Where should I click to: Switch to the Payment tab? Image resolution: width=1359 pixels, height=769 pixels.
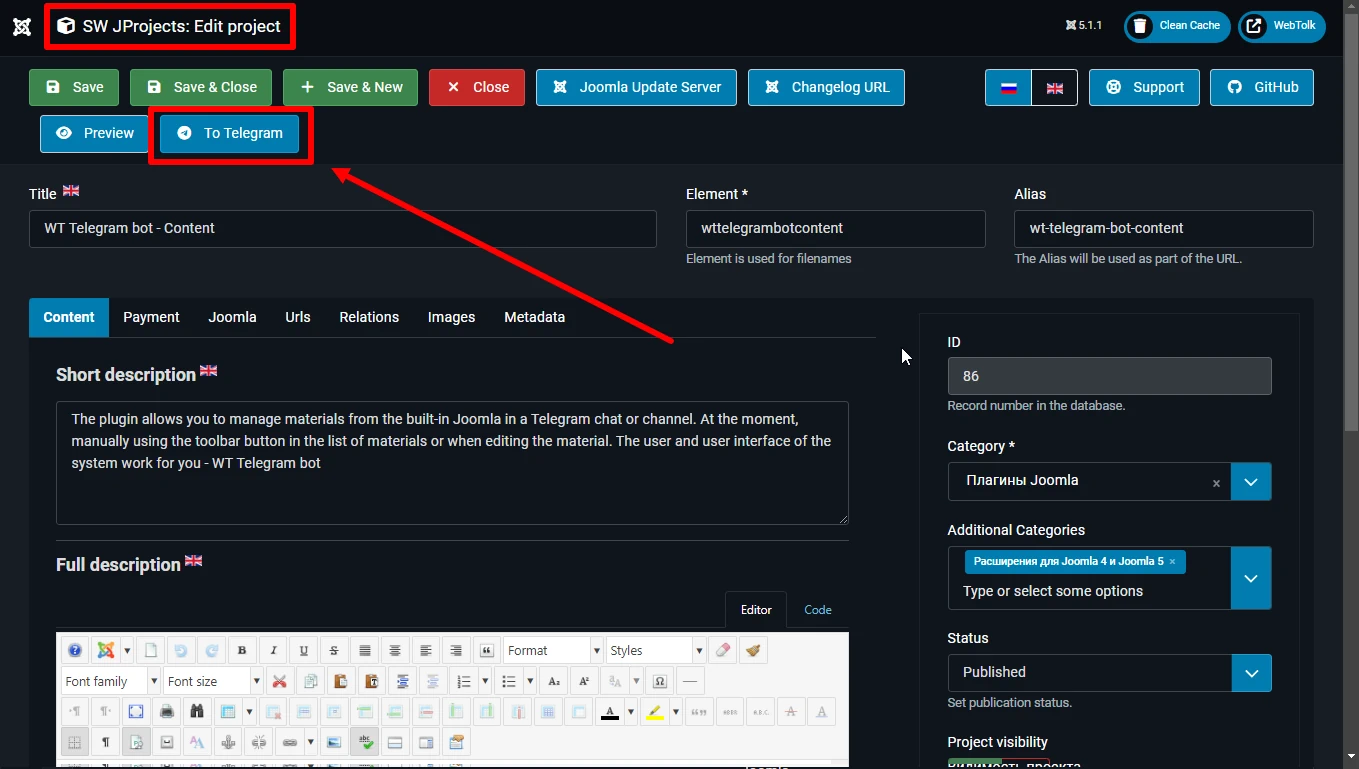pyautogui.click(x=151, y=317)
